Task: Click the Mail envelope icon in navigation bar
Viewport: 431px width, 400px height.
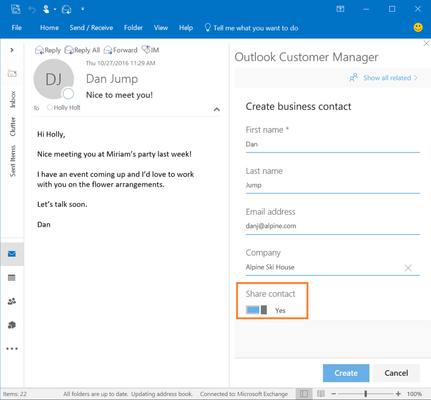Action: (12, 254)
